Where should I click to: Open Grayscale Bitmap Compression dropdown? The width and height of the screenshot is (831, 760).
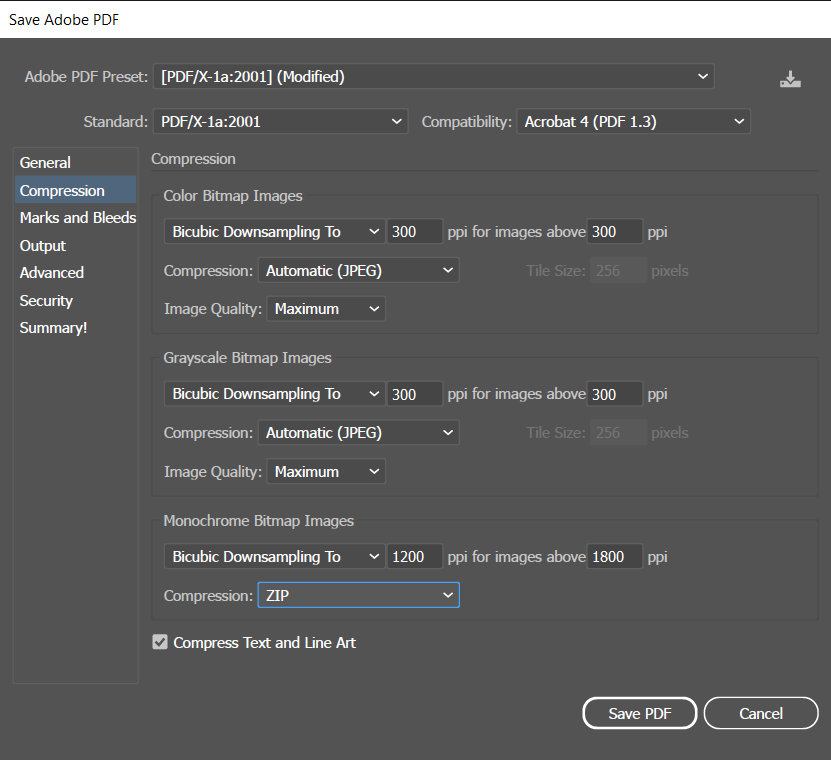[358, 432]
